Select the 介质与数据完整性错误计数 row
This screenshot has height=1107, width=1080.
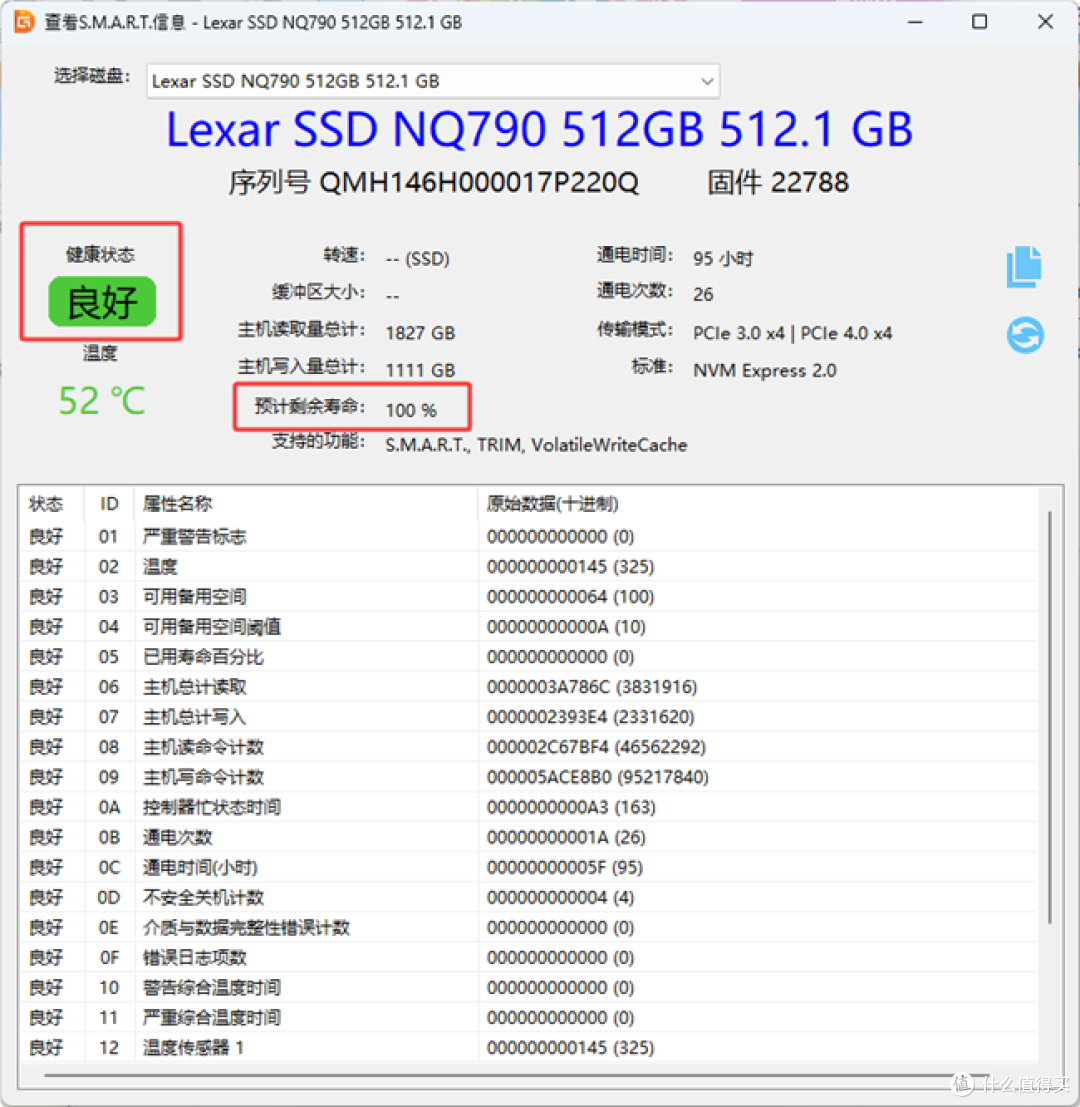click(528, 927)
